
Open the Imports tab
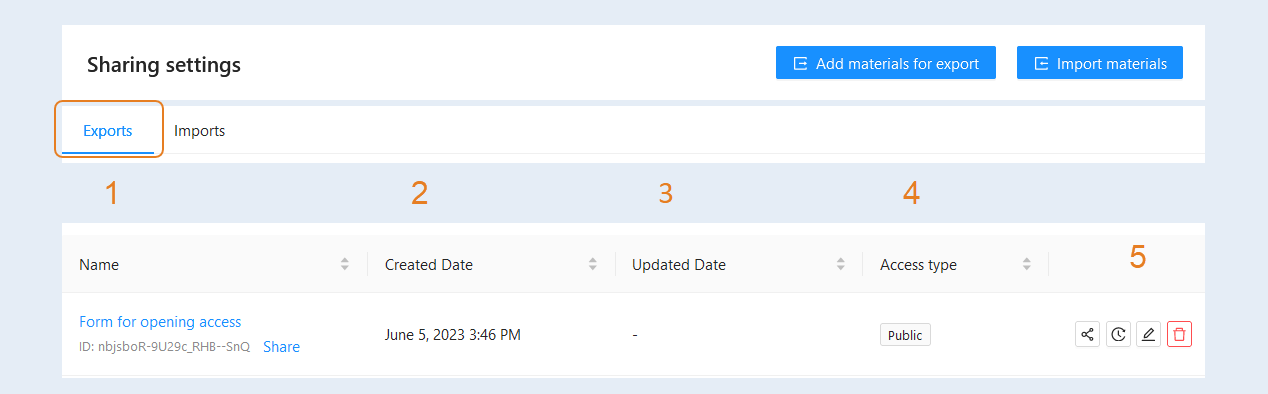tap(199, 130)
